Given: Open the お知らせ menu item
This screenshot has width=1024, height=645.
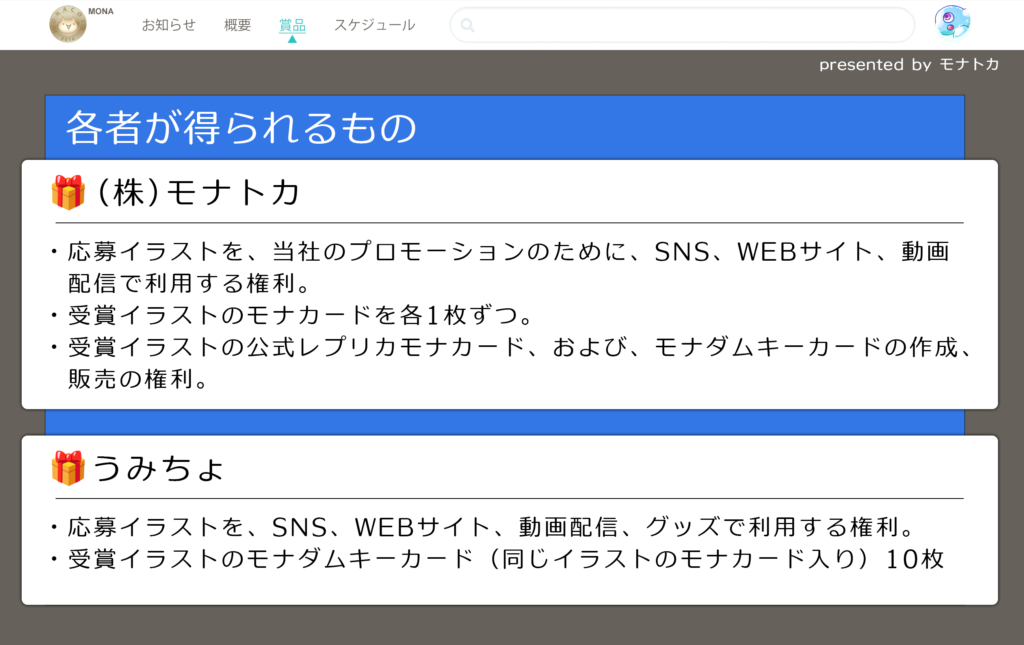Looking at the screenshot, I should point(168,25).
